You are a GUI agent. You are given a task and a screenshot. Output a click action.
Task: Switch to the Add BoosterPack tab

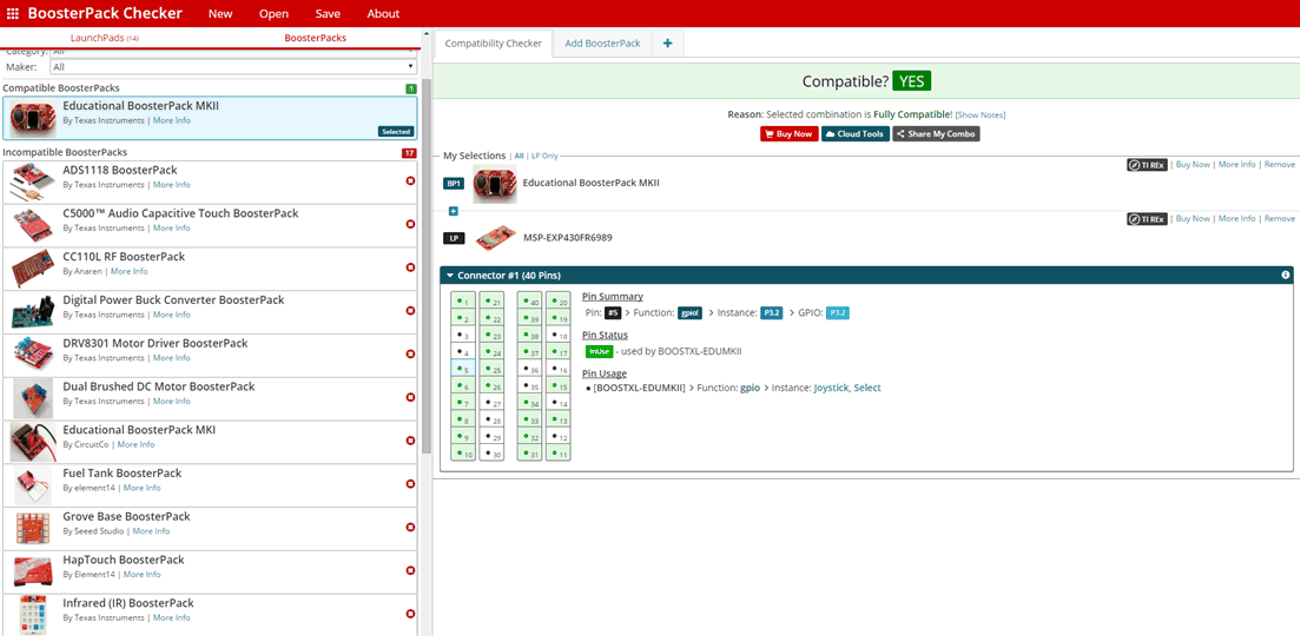pyautogui.click(x=602, y=43)
